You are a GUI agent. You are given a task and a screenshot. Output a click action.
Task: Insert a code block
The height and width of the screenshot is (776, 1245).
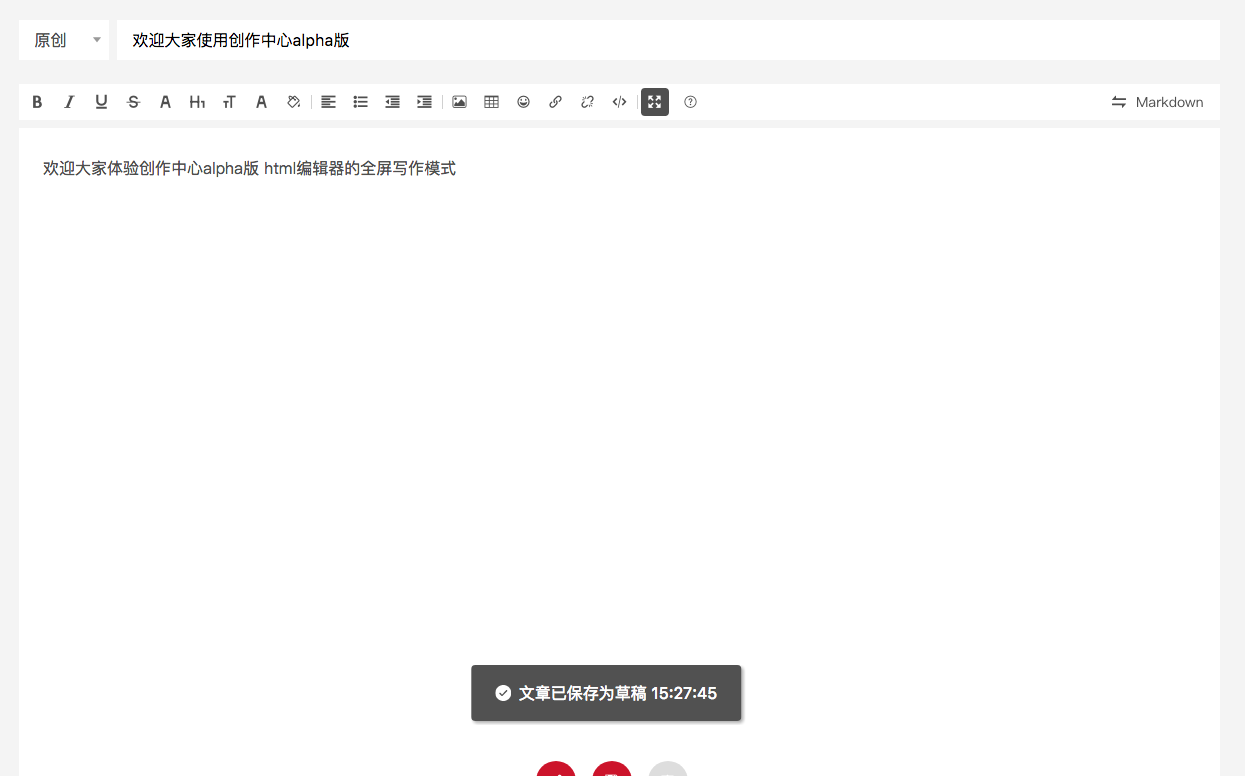click(619, 102)
